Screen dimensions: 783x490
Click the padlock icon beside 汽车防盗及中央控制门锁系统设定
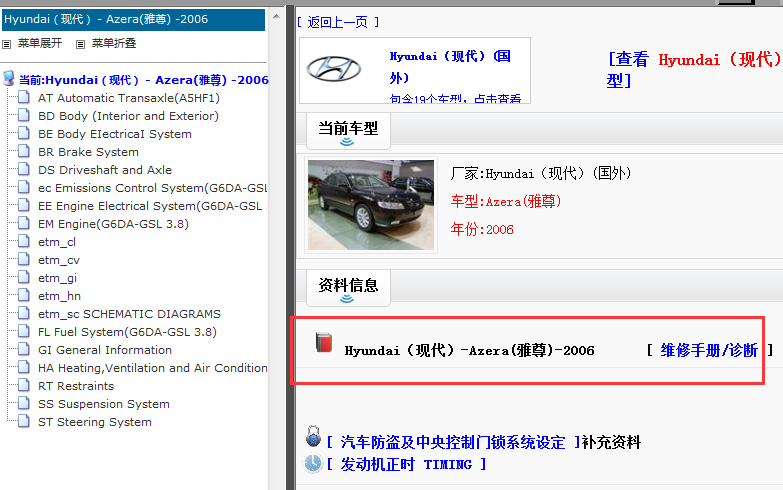pyautogui.click(x=313, y=436)
